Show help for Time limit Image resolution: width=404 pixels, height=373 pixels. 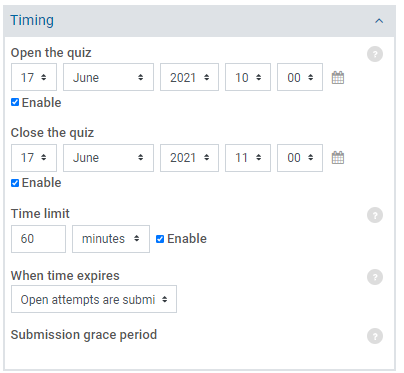(x=375, y=215)
